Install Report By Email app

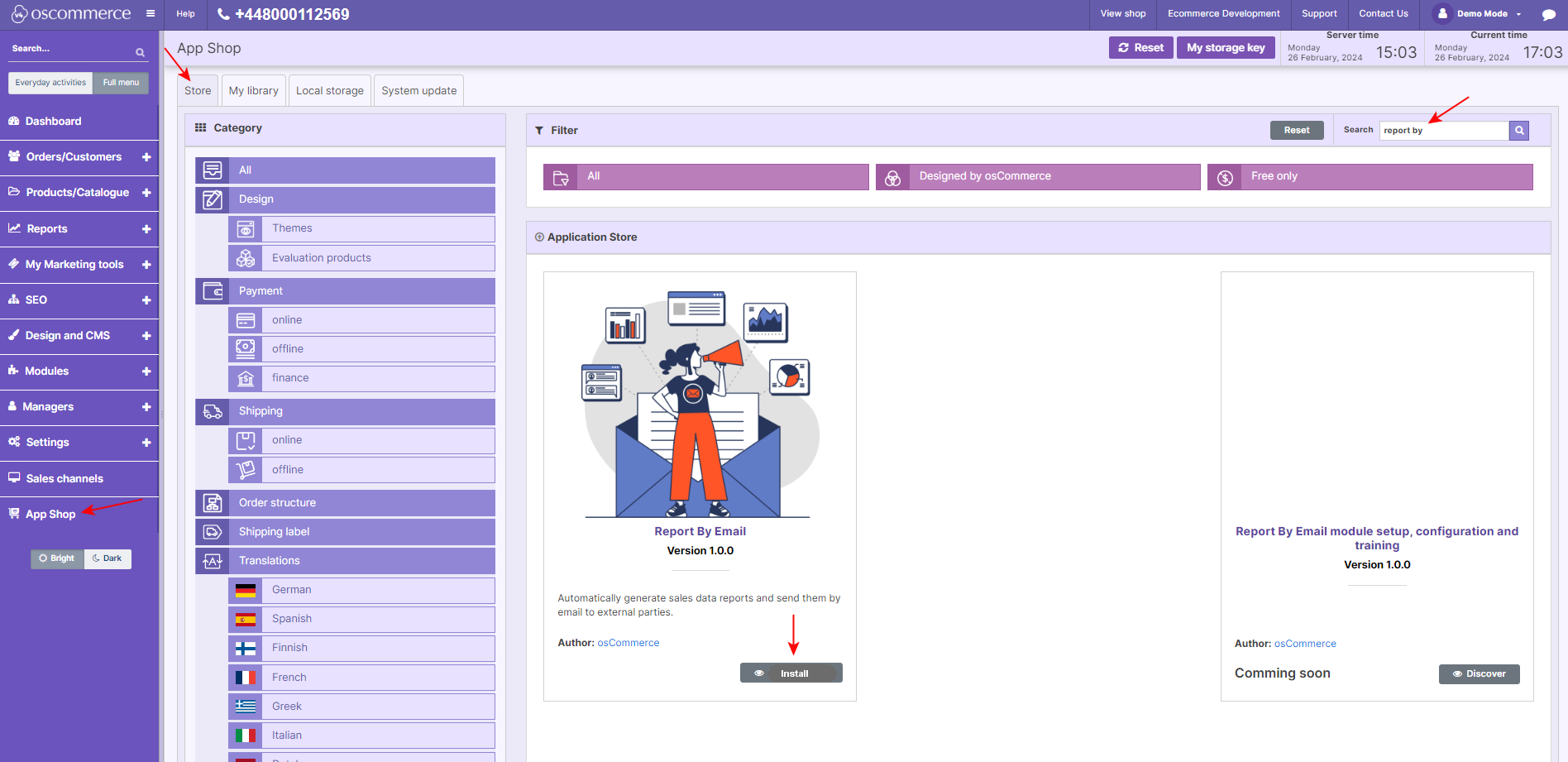tap(791, 673)
